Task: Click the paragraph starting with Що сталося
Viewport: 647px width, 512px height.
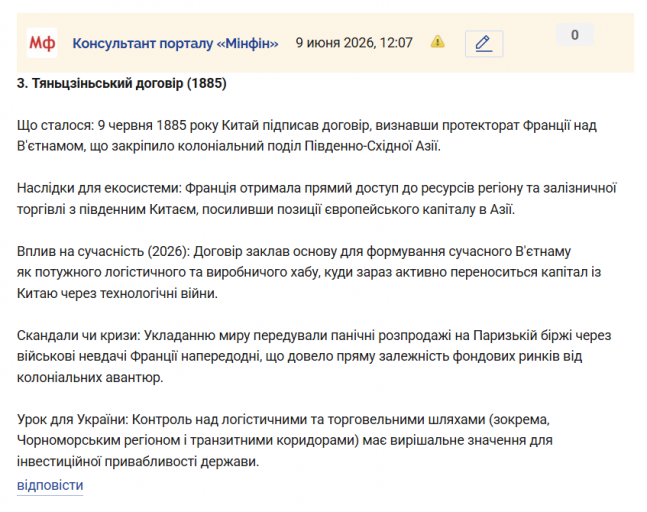Action: coord(307,136)
